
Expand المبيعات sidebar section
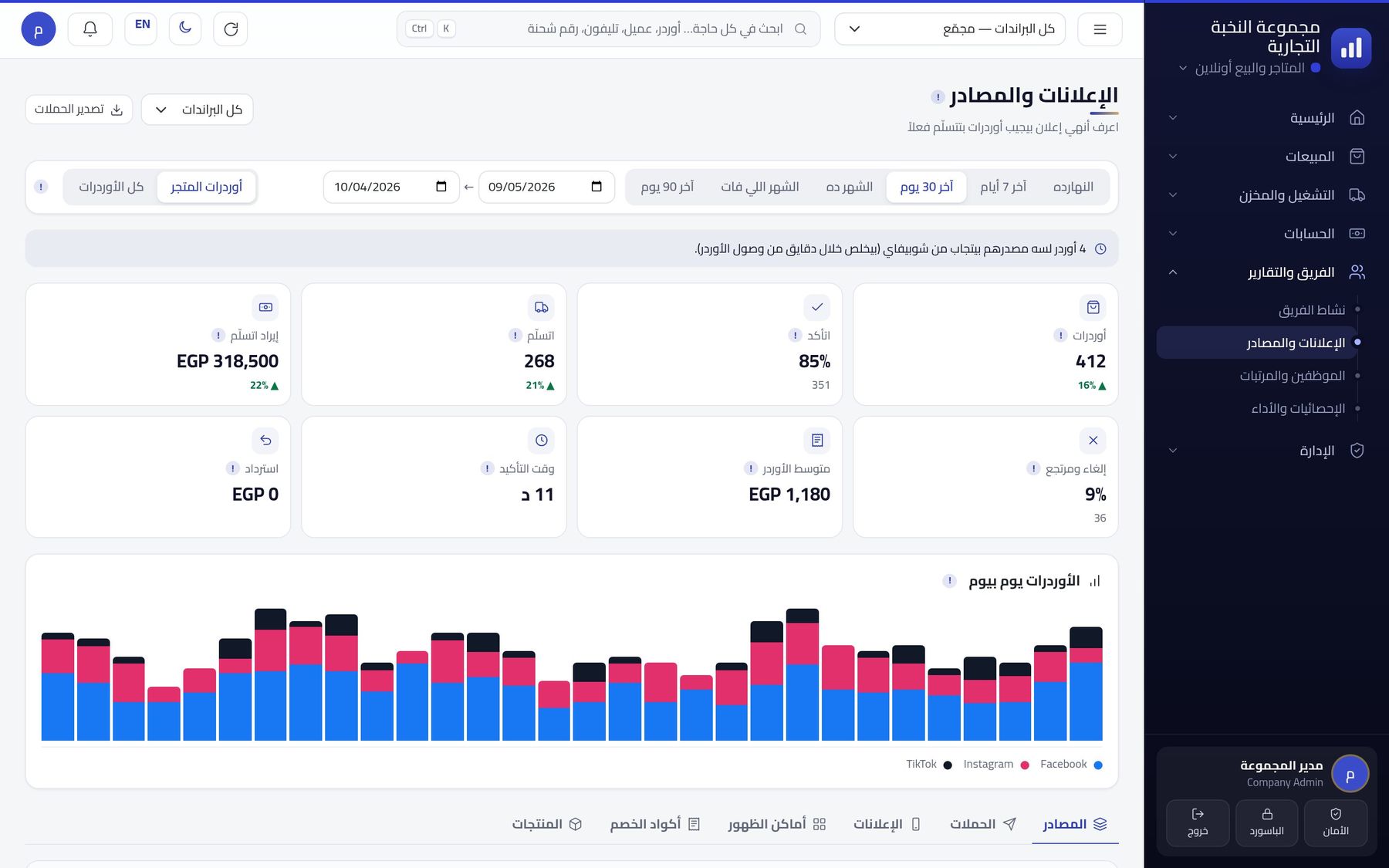pos(1266,157)
